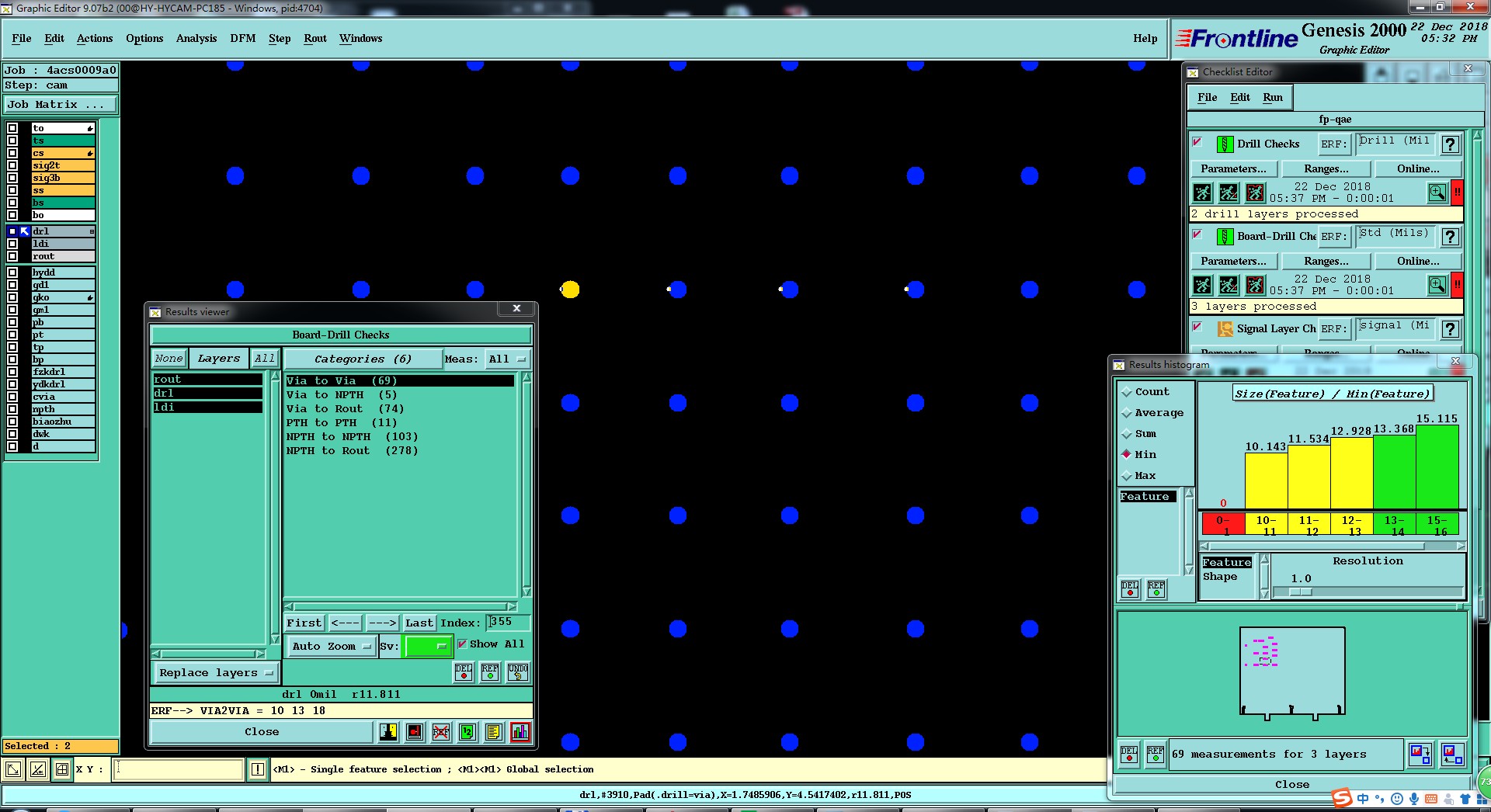
Task: Open the histogram chart icon in Results viewer
Action: 520,732
